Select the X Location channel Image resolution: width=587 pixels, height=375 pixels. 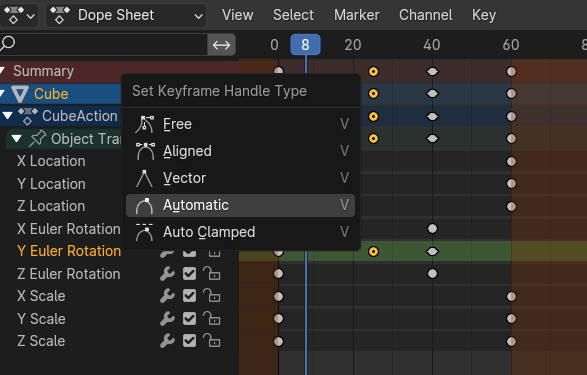click(x=51, y=161)
